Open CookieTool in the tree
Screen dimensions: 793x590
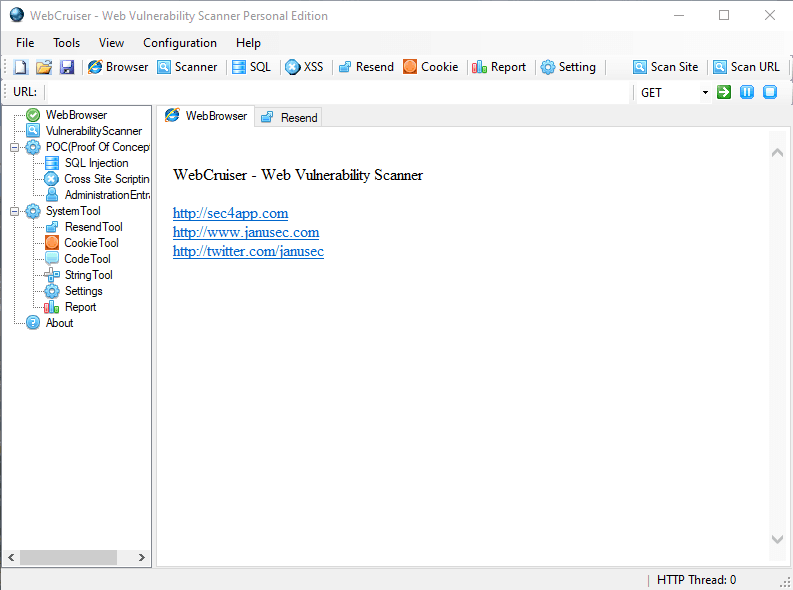pos(91,243)
